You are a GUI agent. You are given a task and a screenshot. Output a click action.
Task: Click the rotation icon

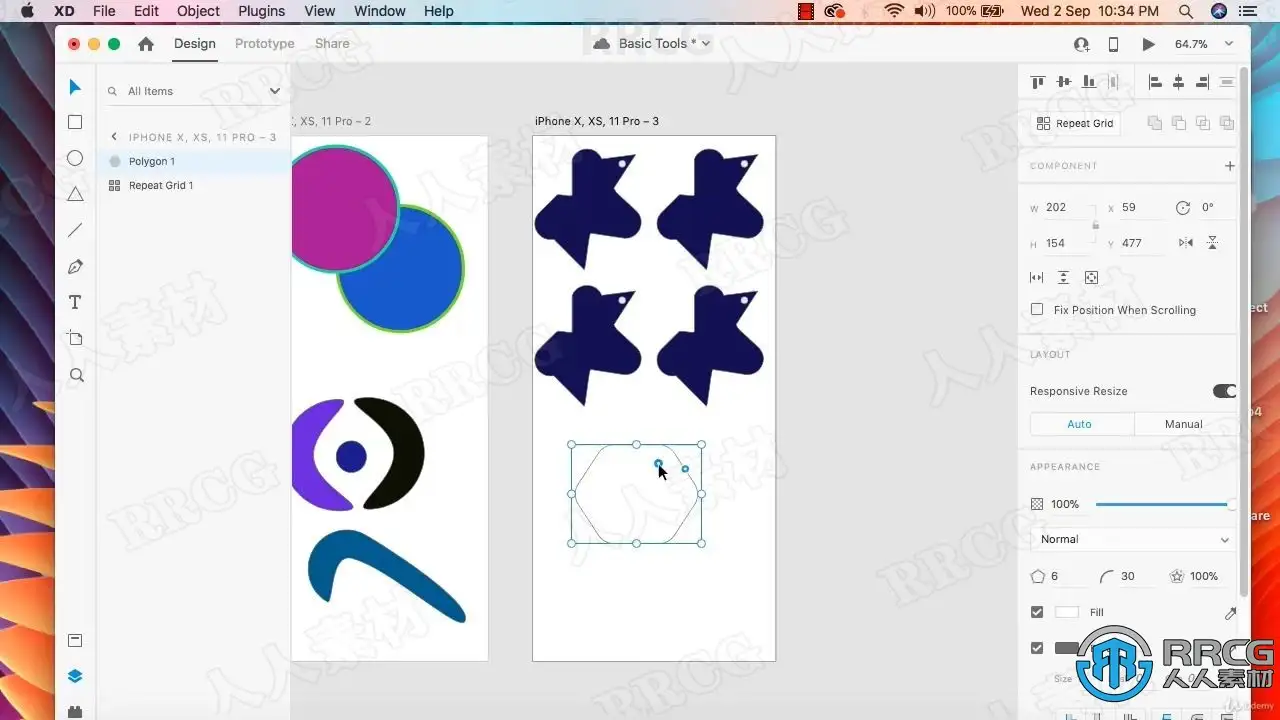coord(1183,208)
